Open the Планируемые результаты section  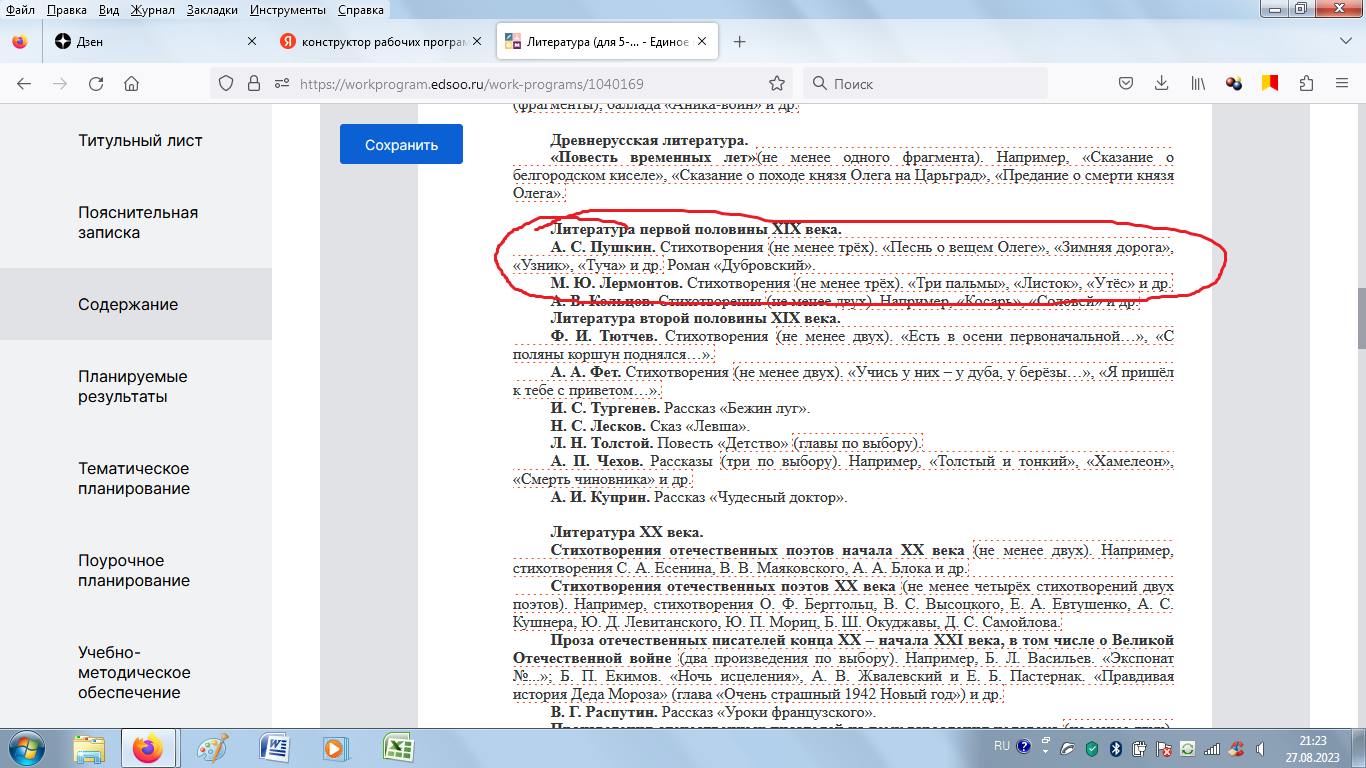point(133,387)
